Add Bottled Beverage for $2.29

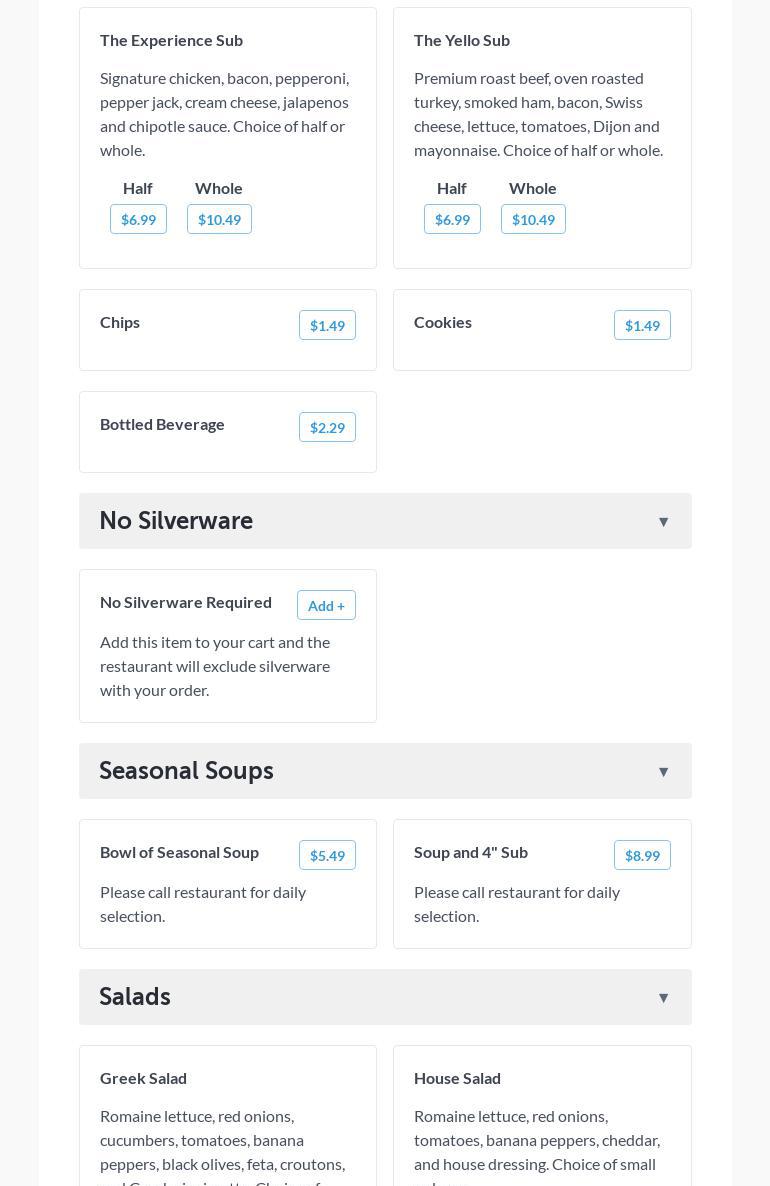tap(327, 427)
